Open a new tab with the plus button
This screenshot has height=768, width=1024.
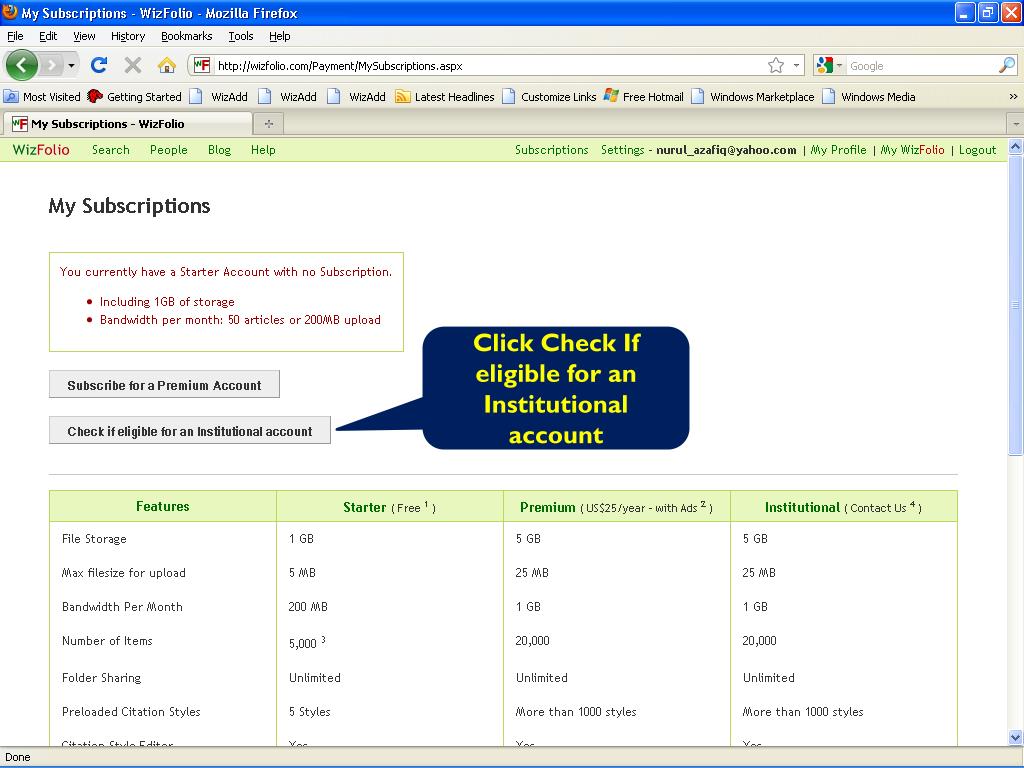(268, 123)
